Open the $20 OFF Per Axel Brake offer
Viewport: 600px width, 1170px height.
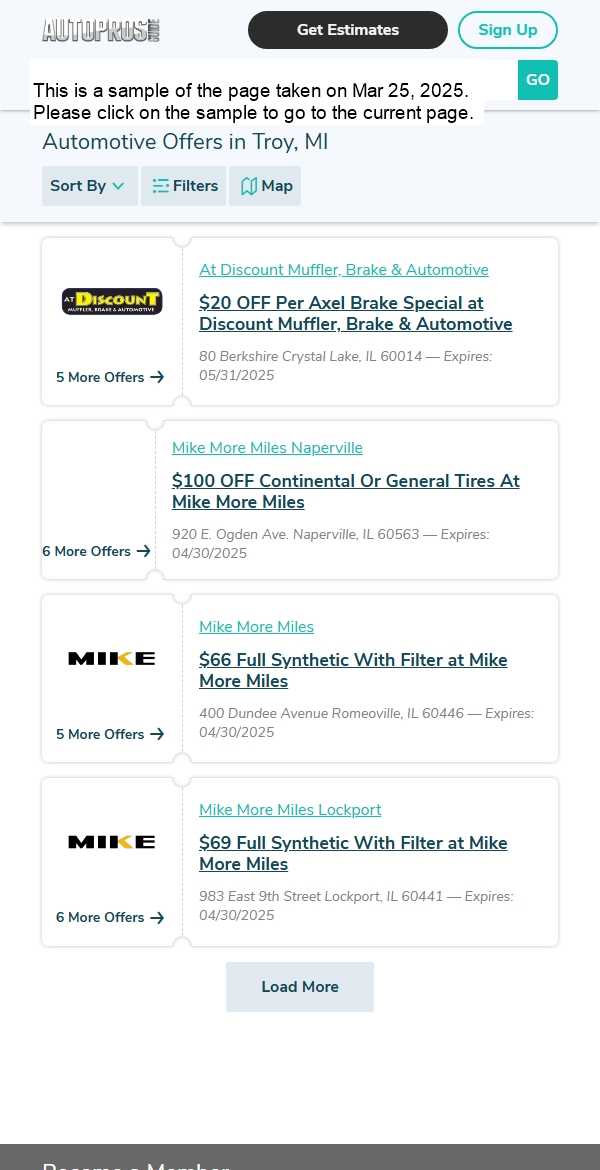tap(355, 313)
